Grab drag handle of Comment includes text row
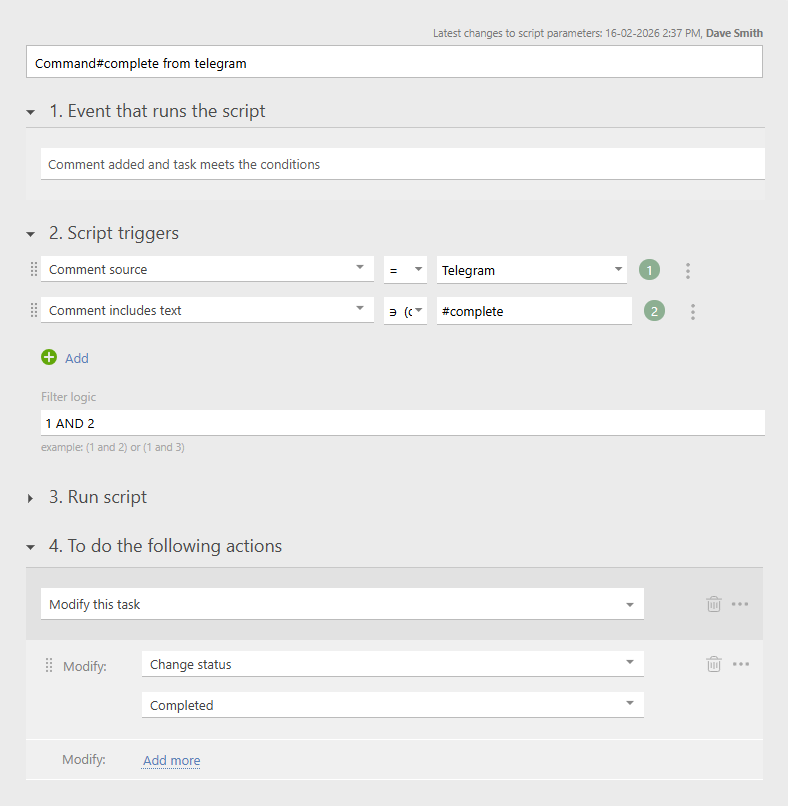This screenshot has height=806, width=788. (x=34, y=311)
